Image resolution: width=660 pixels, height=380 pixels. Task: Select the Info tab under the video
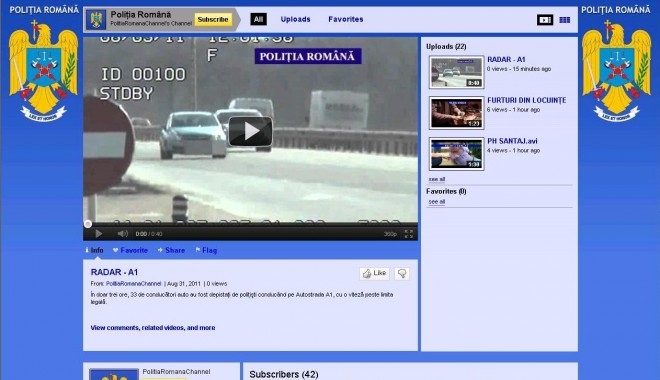coord(94,250)
